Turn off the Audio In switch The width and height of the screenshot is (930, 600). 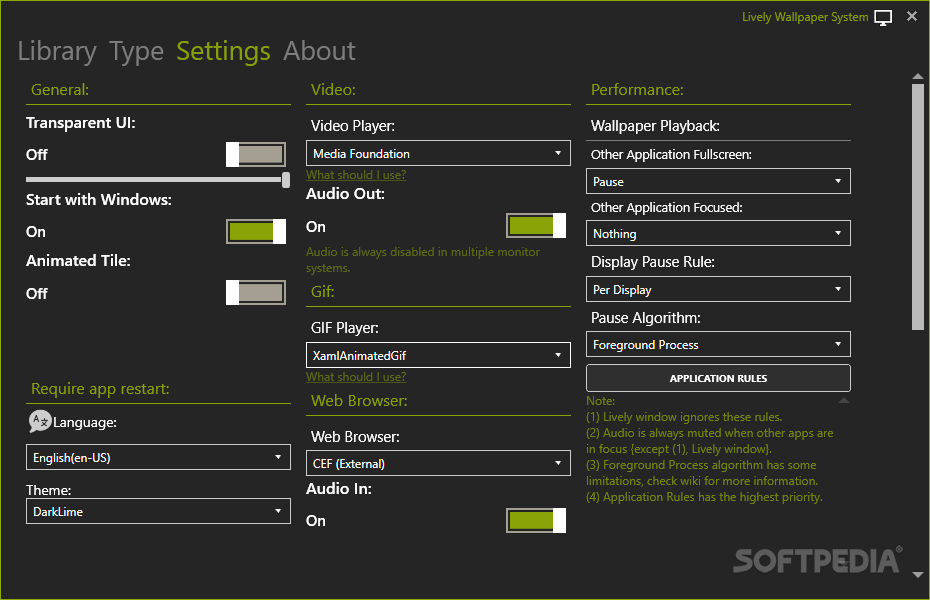536,520
